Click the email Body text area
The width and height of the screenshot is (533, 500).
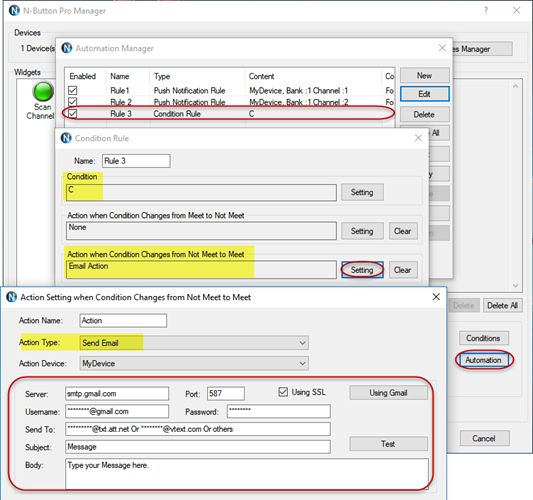pos(247,473)
